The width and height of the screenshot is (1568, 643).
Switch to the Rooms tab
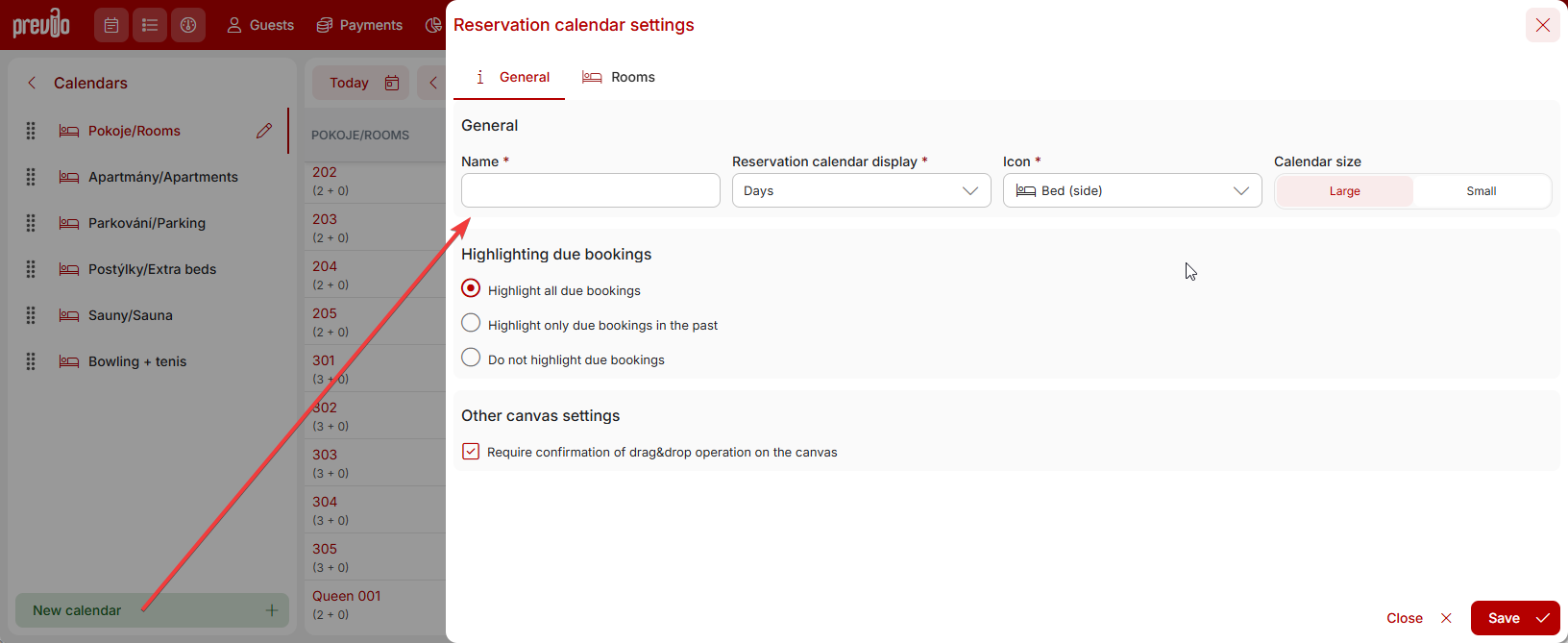pos(619,77)
